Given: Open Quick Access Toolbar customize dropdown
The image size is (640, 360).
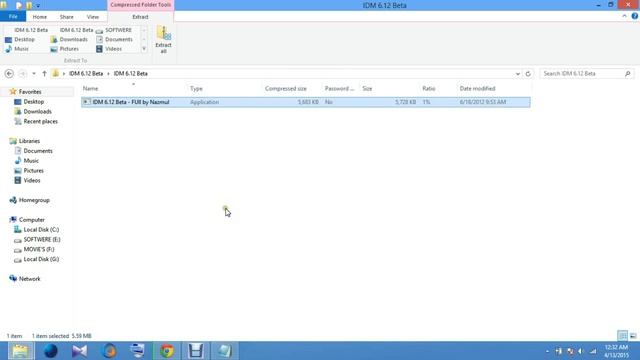Looking at the screenshot, I should [38, 6].
